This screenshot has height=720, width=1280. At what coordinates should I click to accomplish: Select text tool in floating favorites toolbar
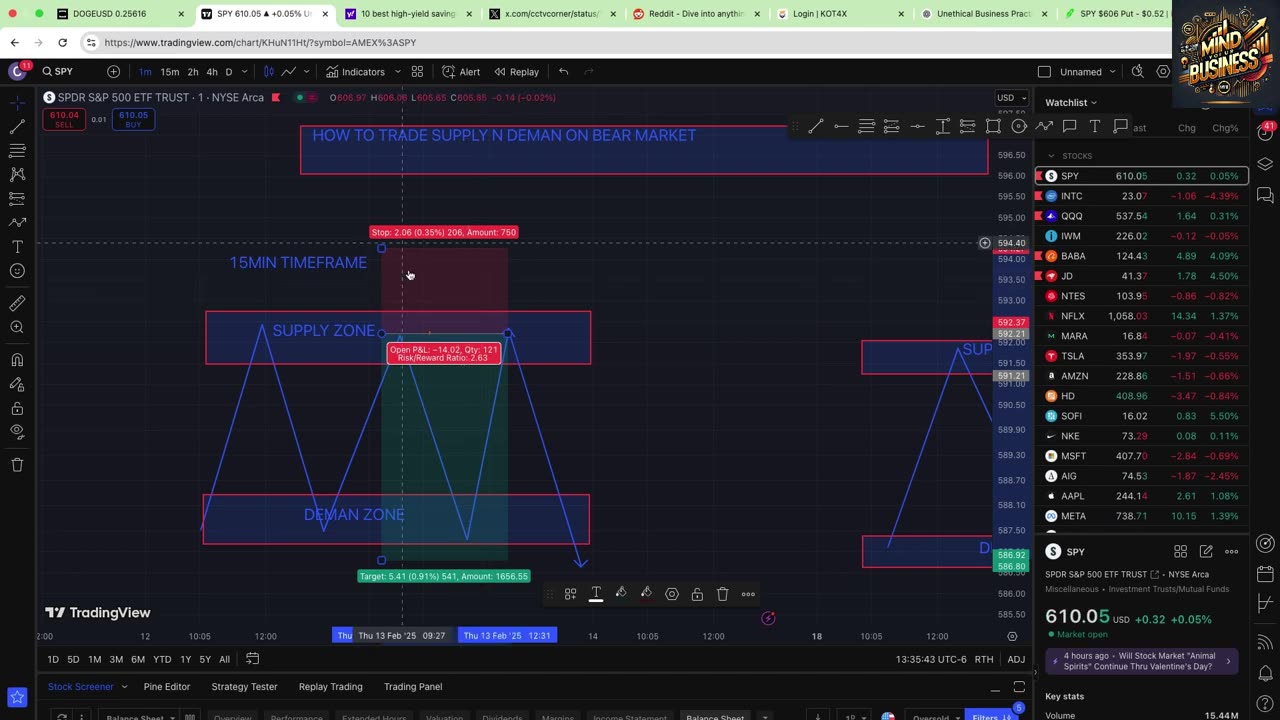pos(1095,126)
